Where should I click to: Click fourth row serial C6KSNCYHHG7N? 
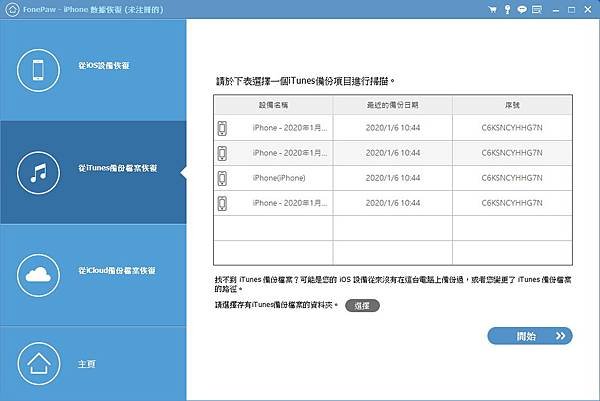point(512,203)
